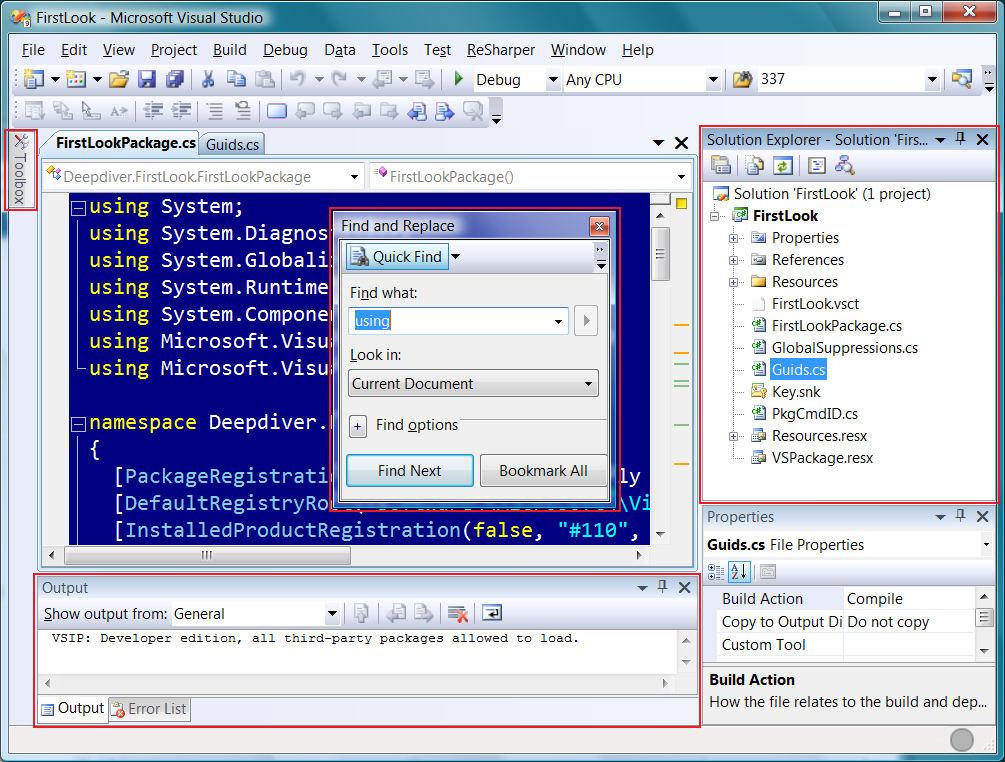Screen dimensions: 1005x762
Task: Switch to the Guids.cs editor tab
Action: [232, 144]
